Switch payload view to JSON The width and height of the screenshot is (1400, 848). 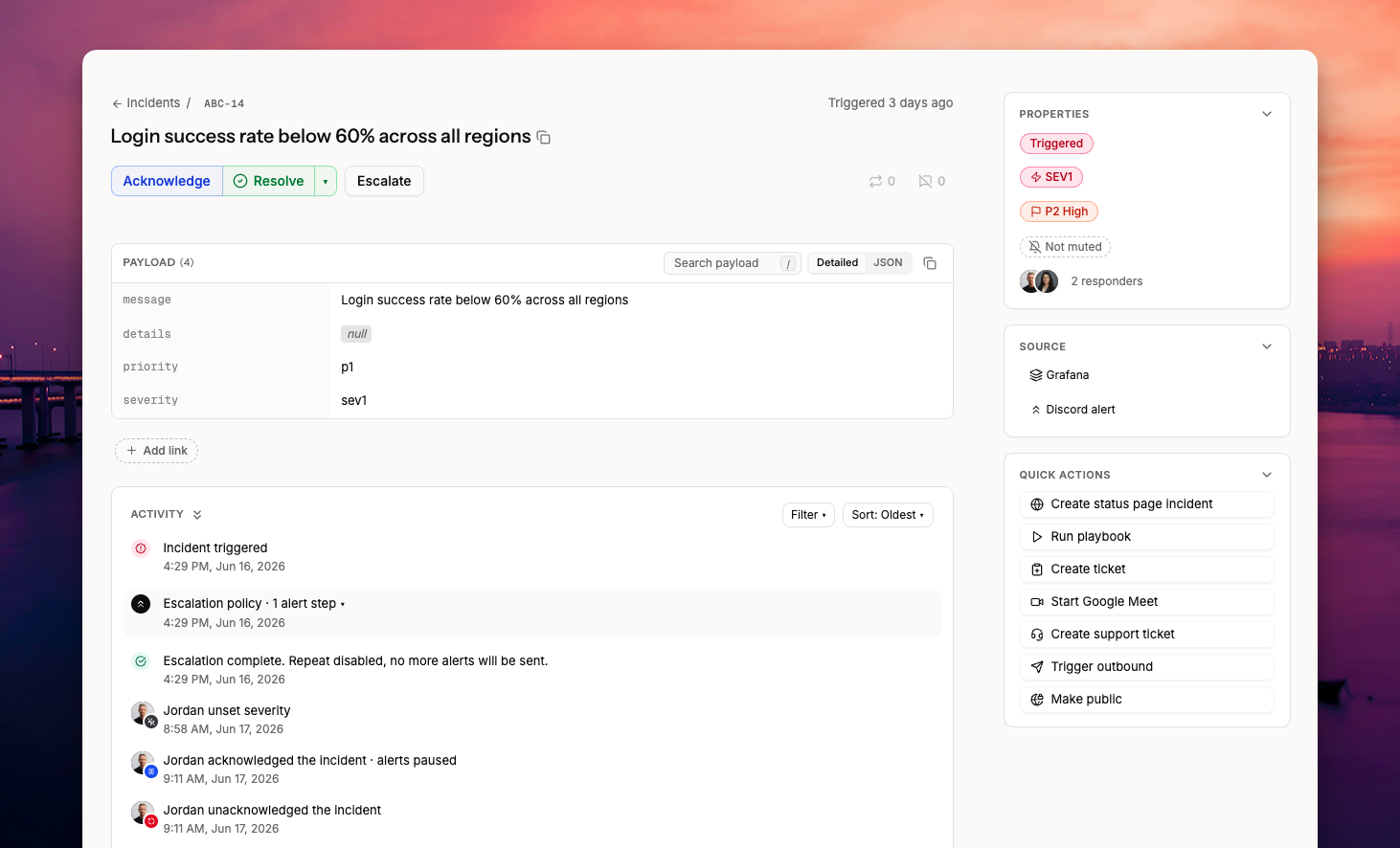888,263
